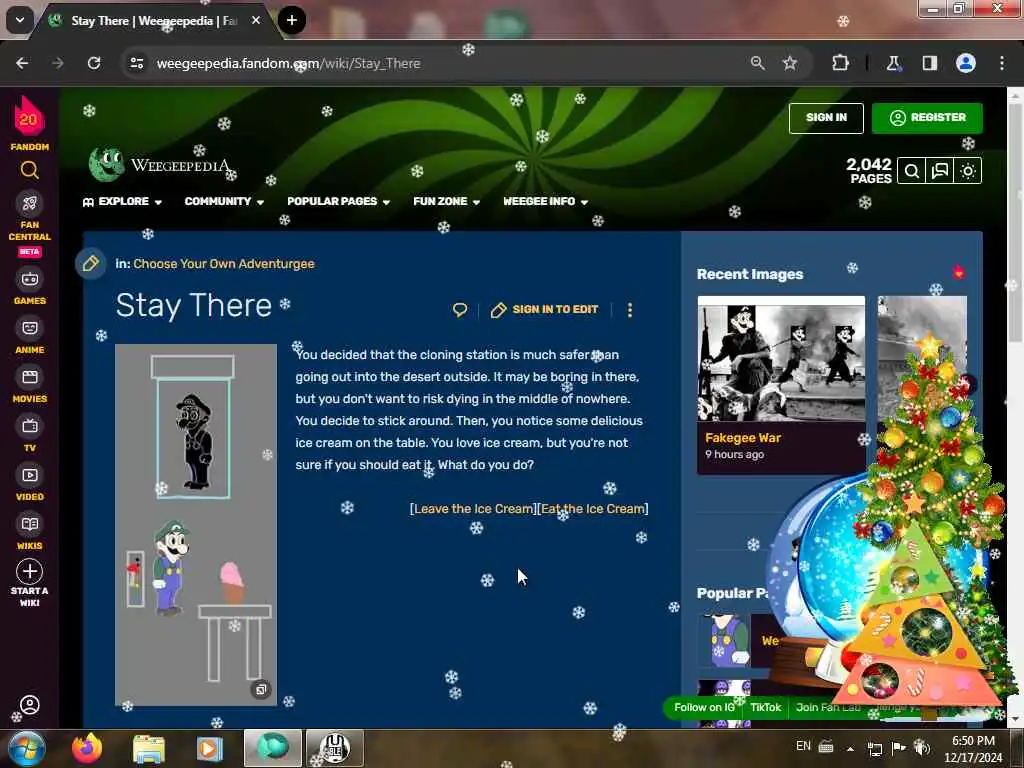Select the Stay There browser tab

(x=153, y=21)
